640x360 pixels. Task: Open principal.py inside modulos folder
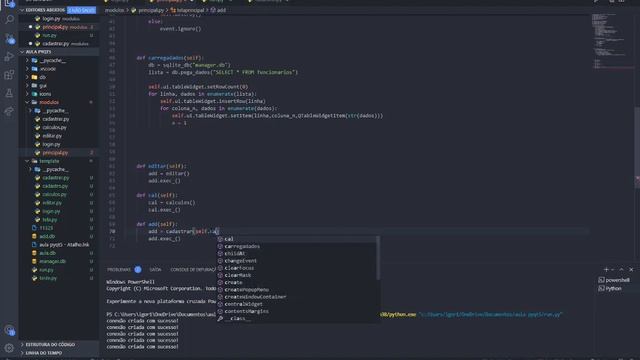[55, 153]
